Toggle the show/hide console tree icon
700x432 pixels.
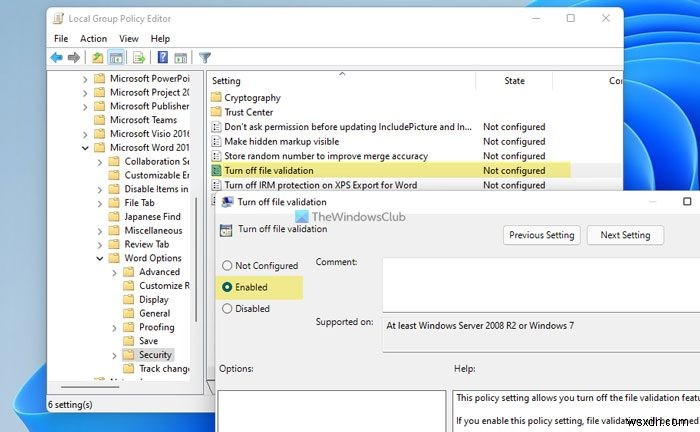(x=116, y=58)
